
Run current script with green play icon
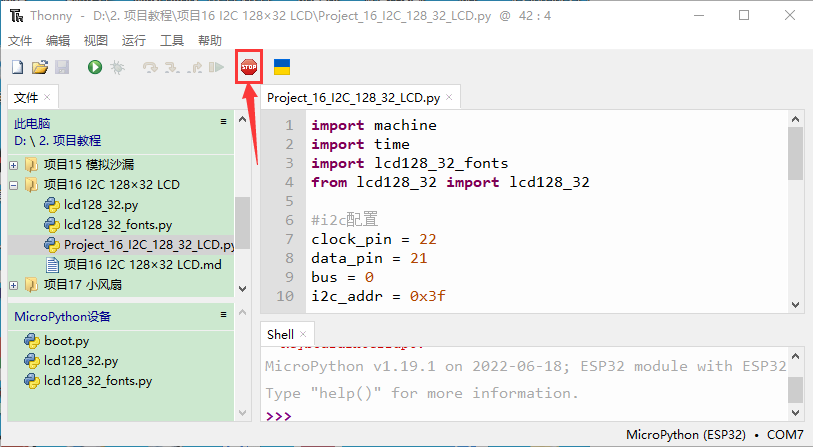(94, 67)
